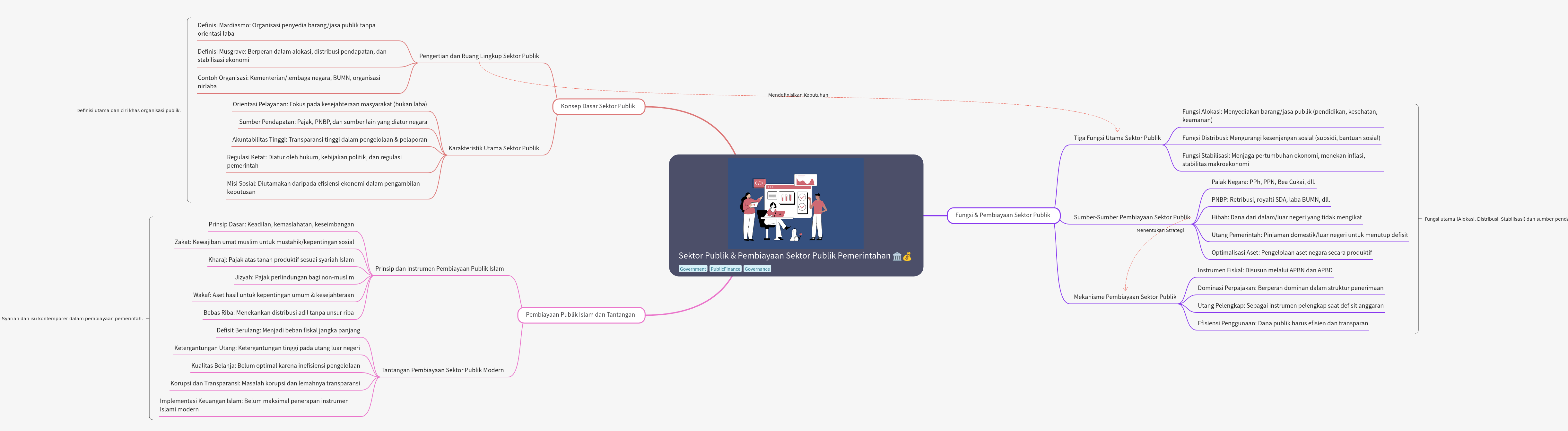This screenshot has width=1568, height=431.
Task: Select Fungsi & Pembiayaan Sektor Publik node
Action: (x=1003, y=215)
